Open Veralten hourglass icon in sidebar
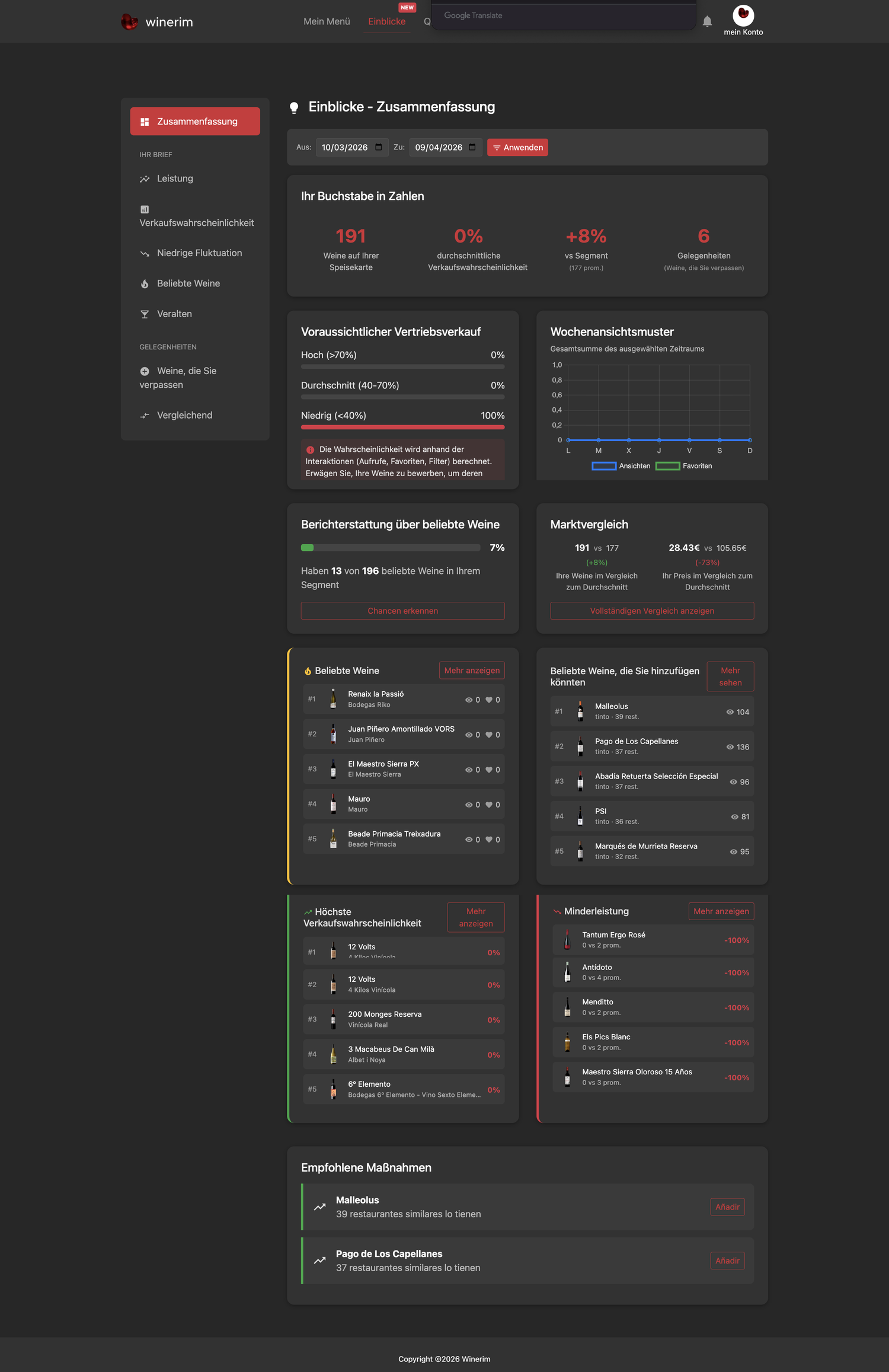The width and height of the screenshot is (889, 1372). click(x=145, y=314)
